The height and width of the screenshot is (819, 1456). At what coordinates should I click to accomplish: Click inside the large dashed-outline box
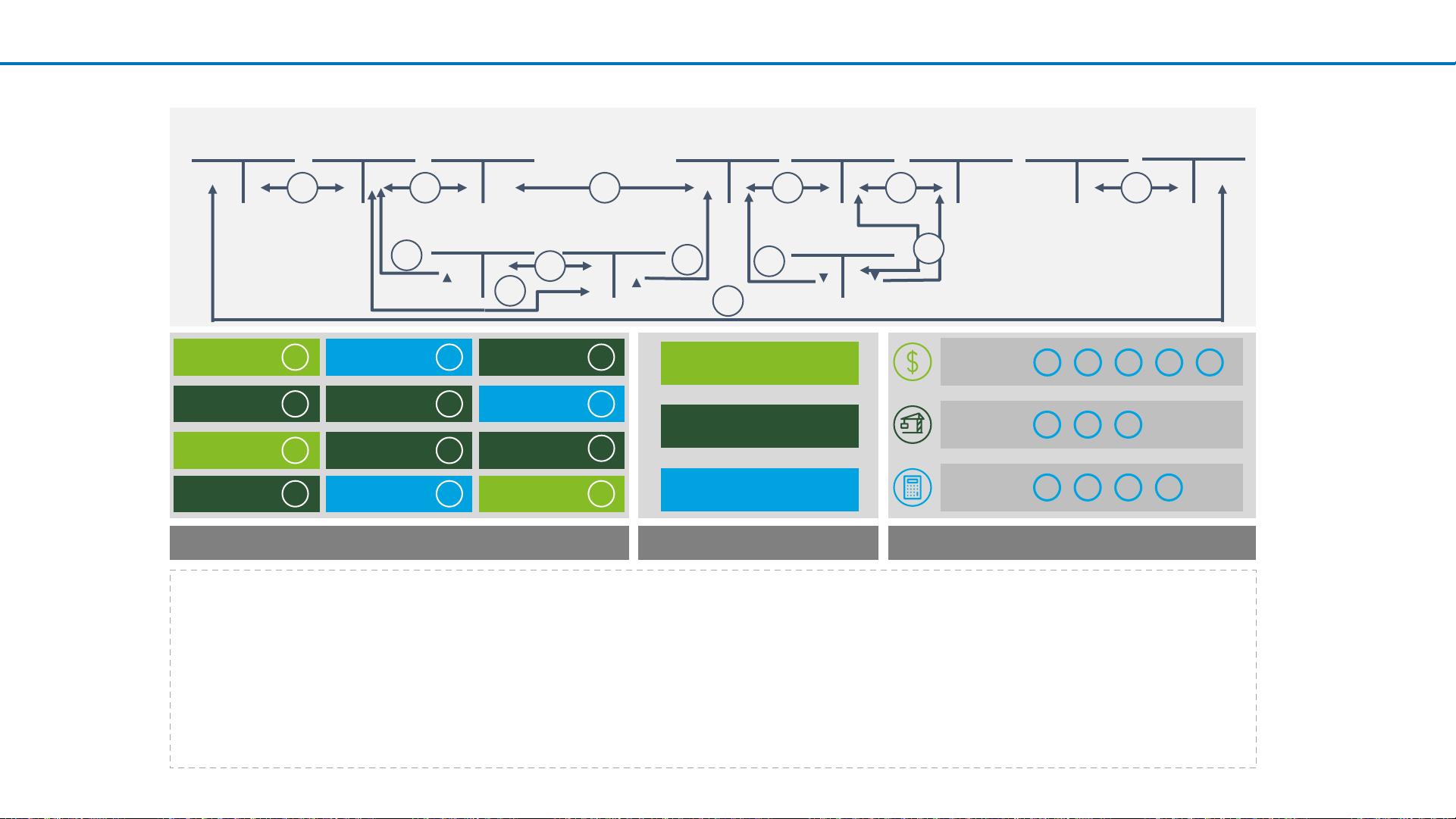(x=712, y=669)
